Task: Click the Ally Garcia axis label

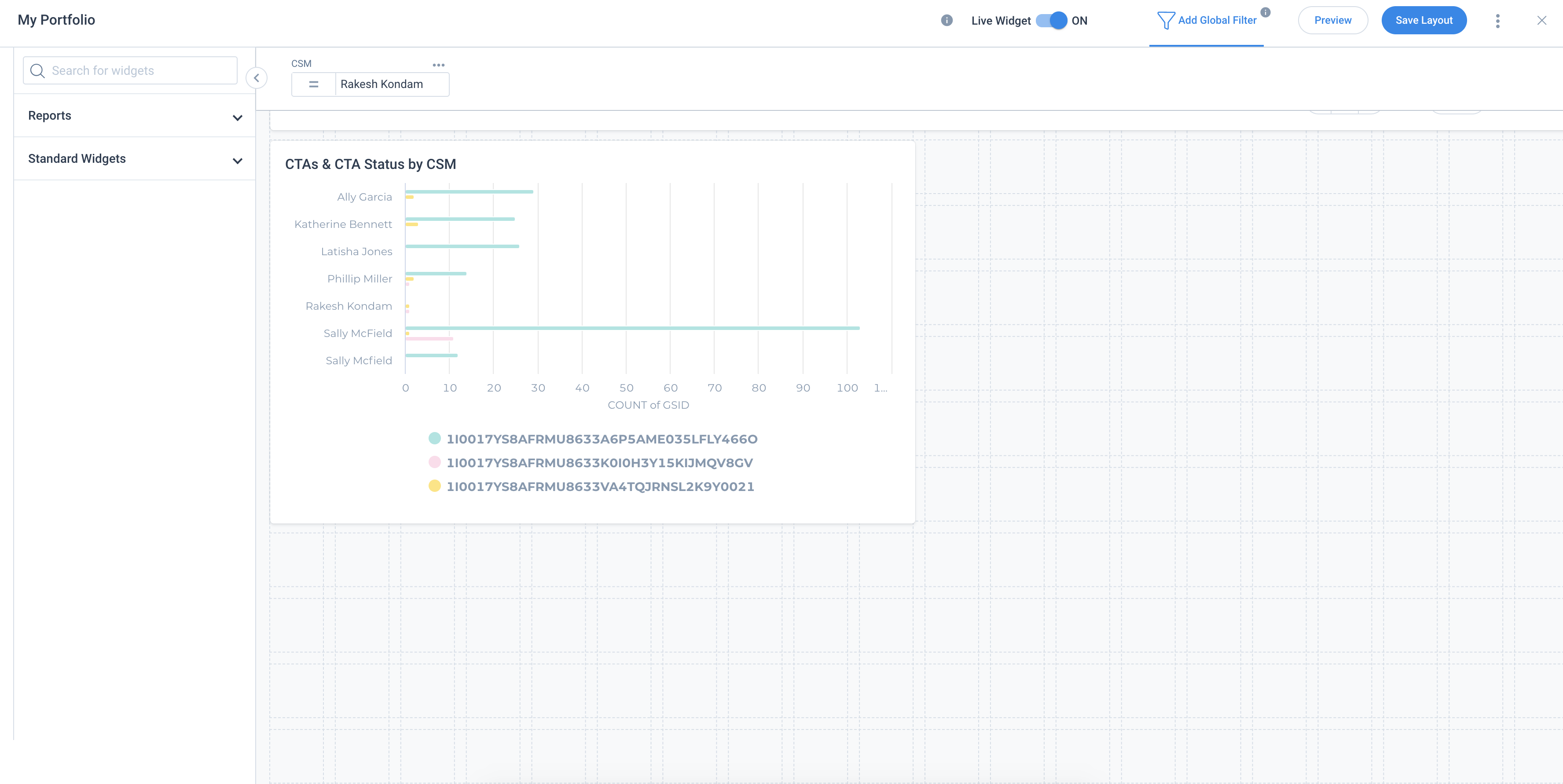Action: 365,197
